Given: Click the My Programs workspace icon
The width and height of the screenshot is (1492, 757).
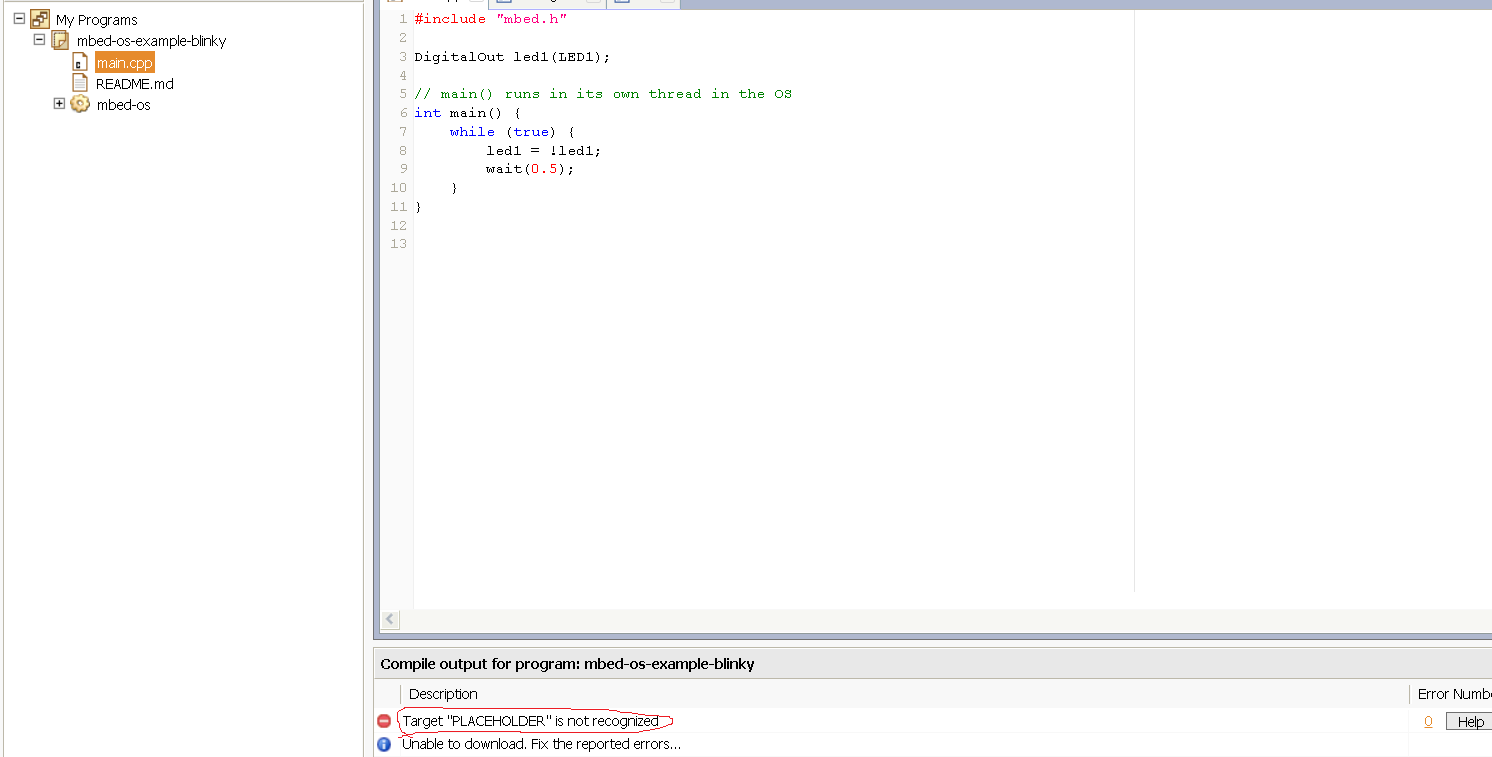Looking at the screenshot, I should click(x=40, y=18).
